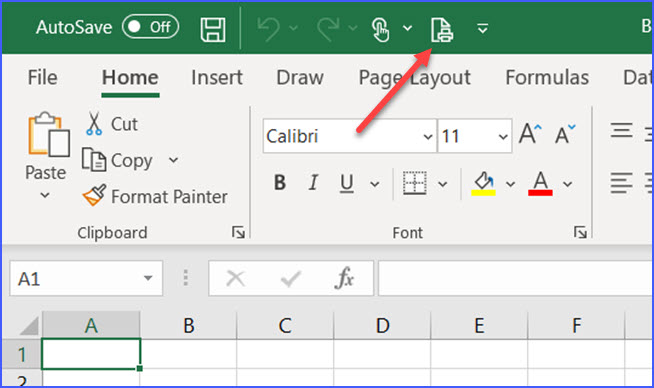Open the Font Color palette arrow
The height and width of the screenshot is (388, 654).
[x=567, y=184]
